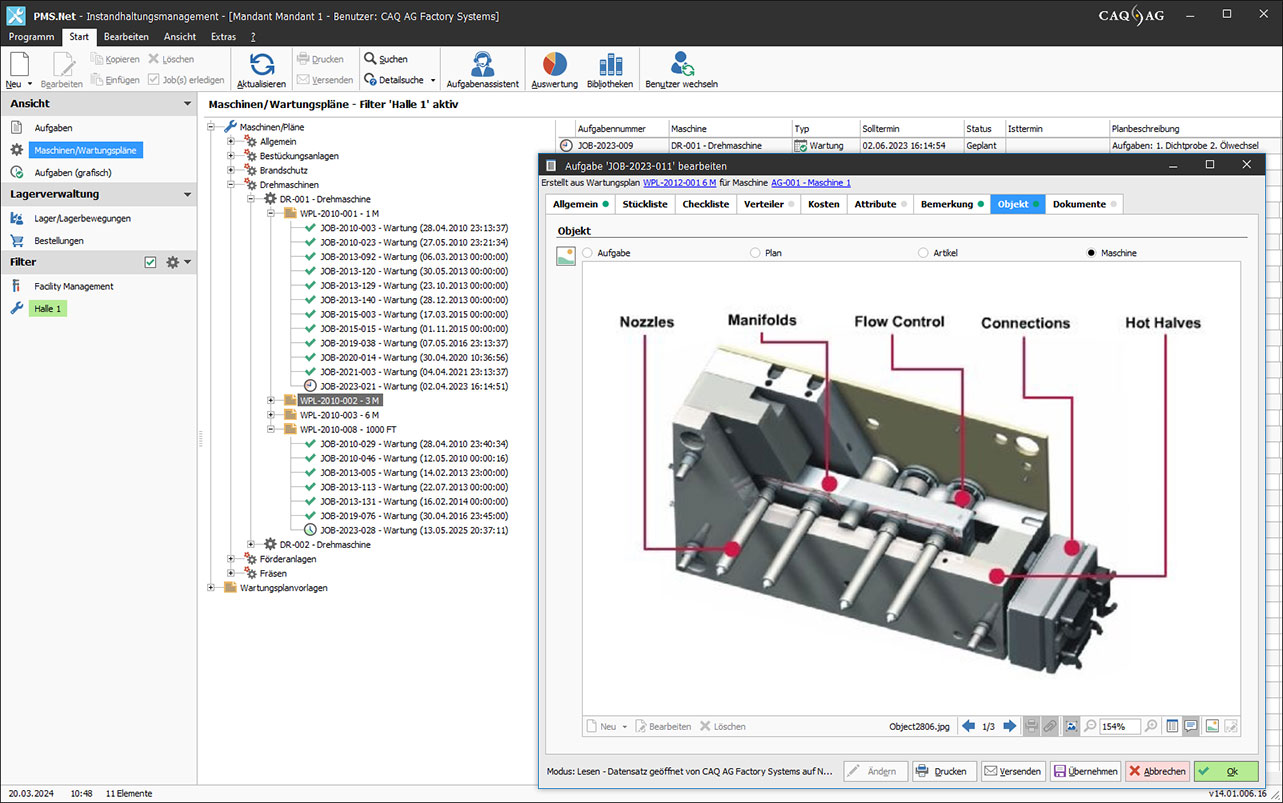Click the Abbrechen button

click(1157, 771)
